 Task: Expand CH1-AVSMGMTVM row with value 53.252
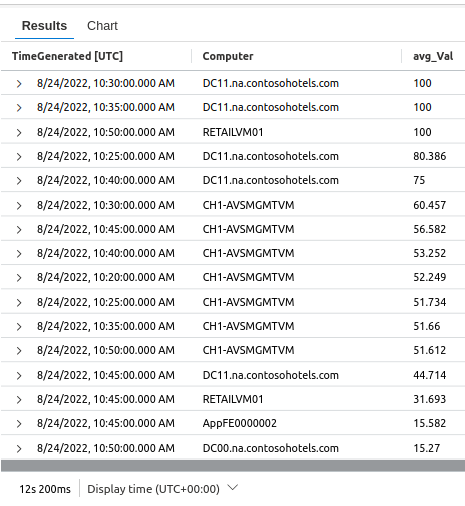19,253
